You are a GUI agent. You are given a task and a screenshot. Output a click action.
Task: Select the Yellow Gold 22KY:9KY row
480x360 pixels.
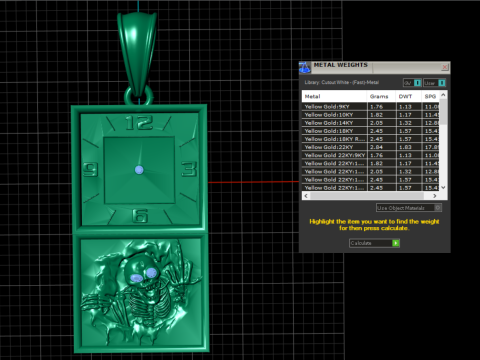[x=371, y=155]
